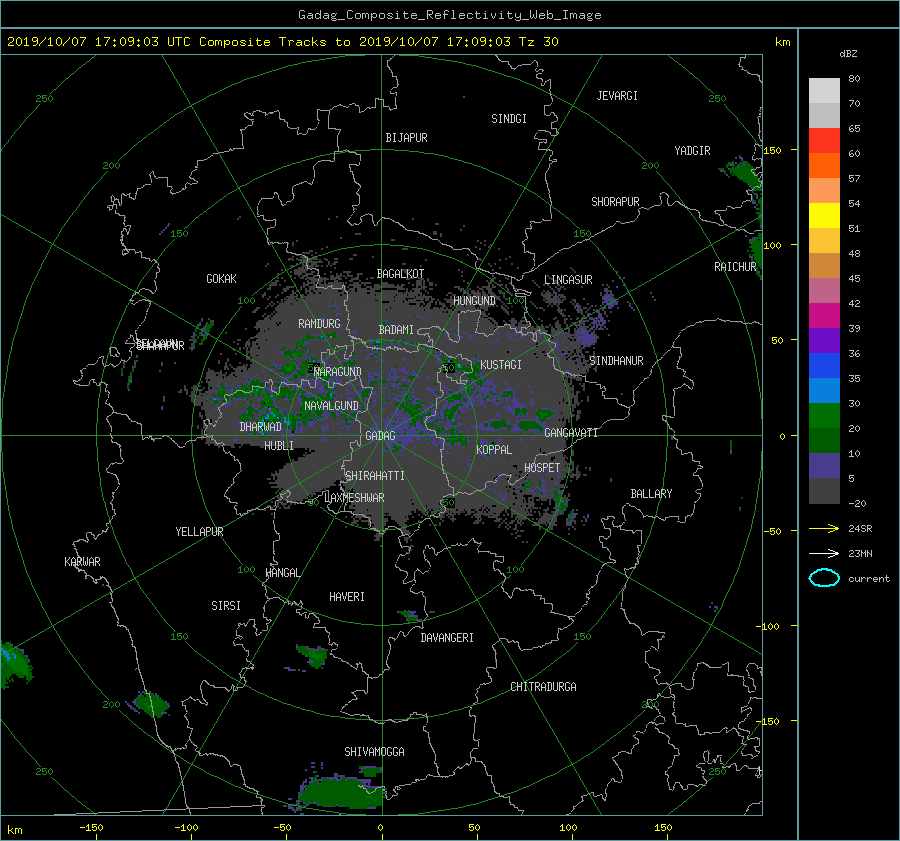Screen dimensions: 900x841
Task: Click the KOPPAL city label
Action: click(494, 450)
